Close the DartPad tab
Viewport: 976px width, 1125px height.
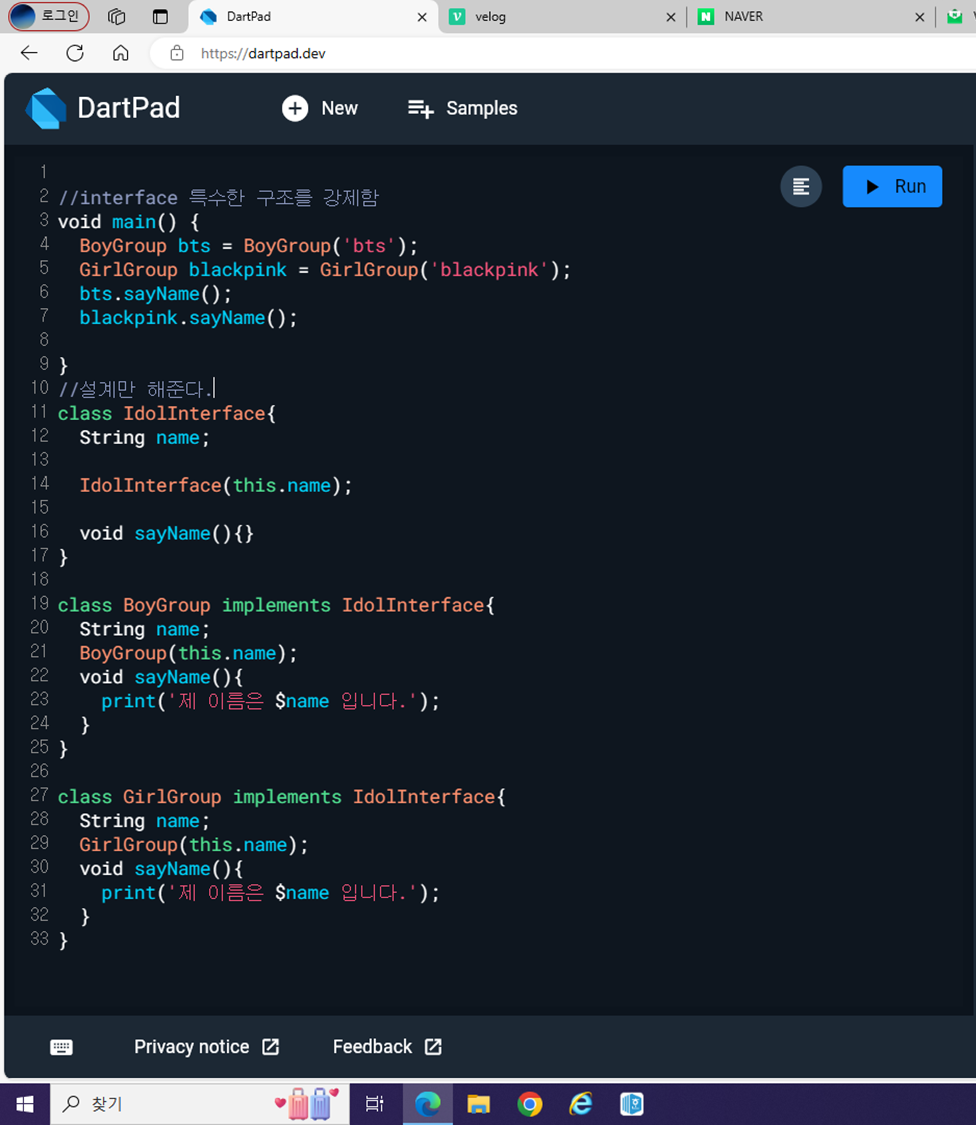tap(422, 17)
